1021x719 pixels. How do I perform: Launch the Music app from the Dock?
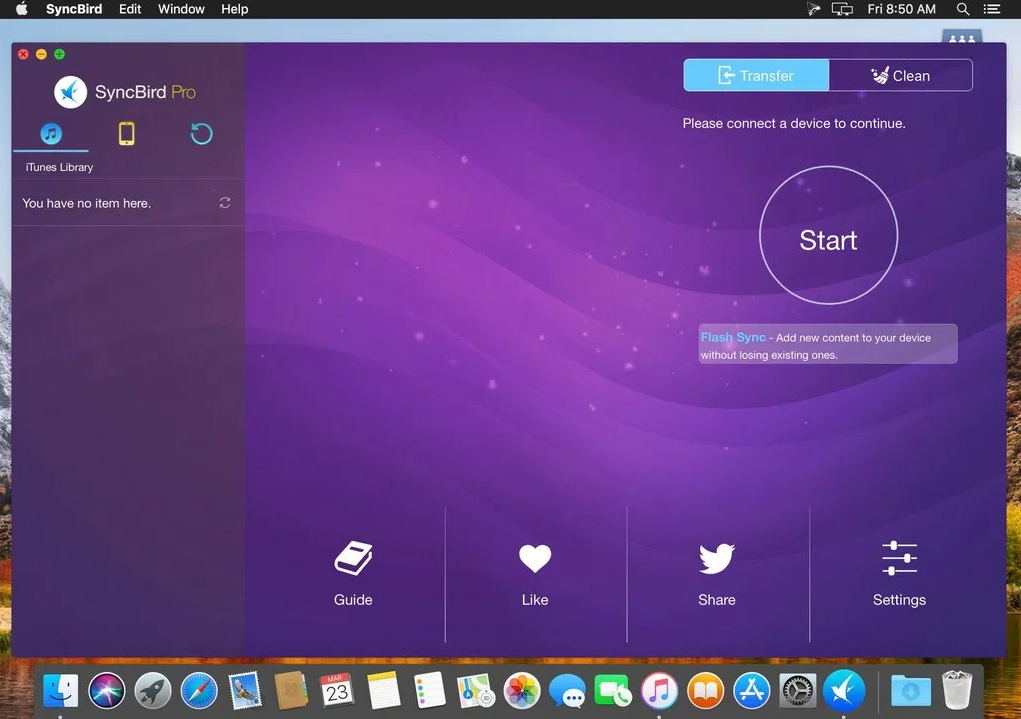pyautogui.click(x=659, y=690)
